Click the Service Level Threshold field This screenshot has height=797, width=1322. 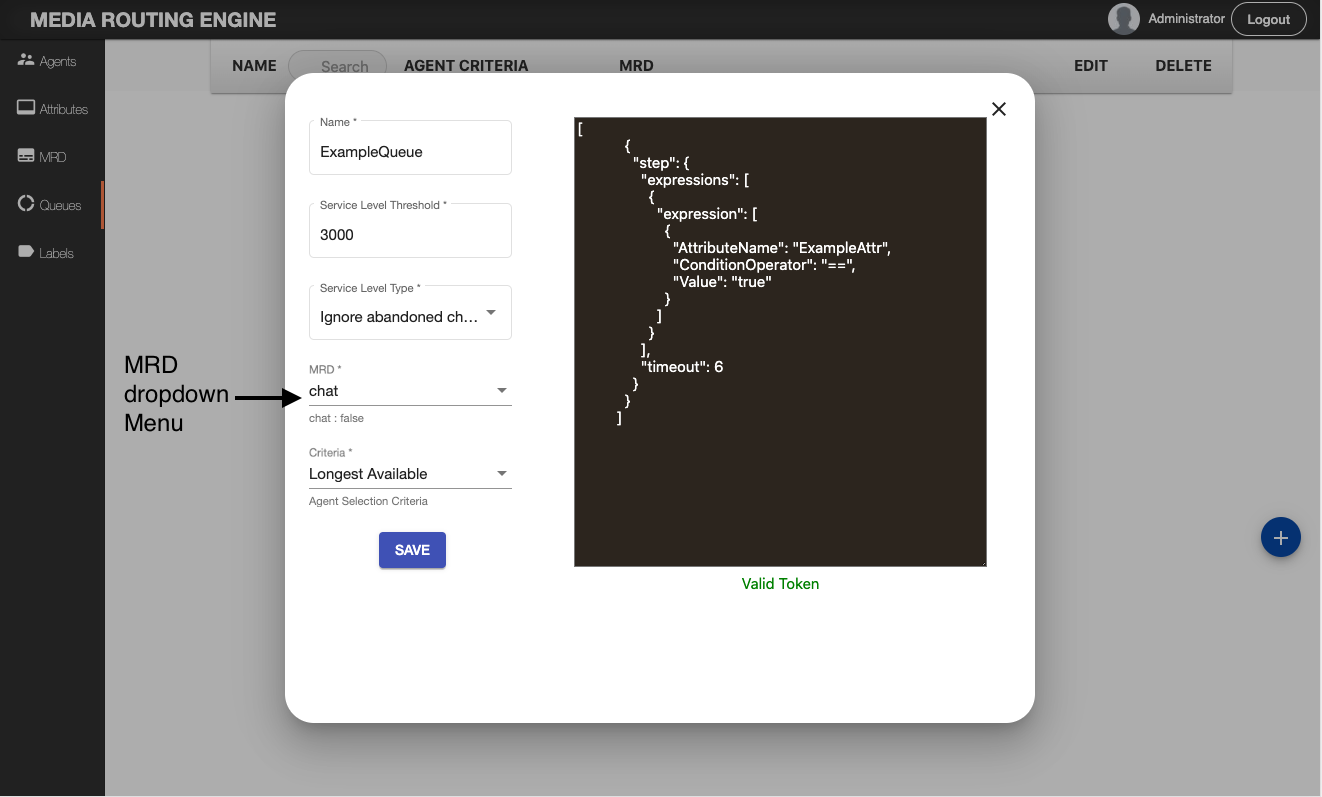click(x=410, y=235)
